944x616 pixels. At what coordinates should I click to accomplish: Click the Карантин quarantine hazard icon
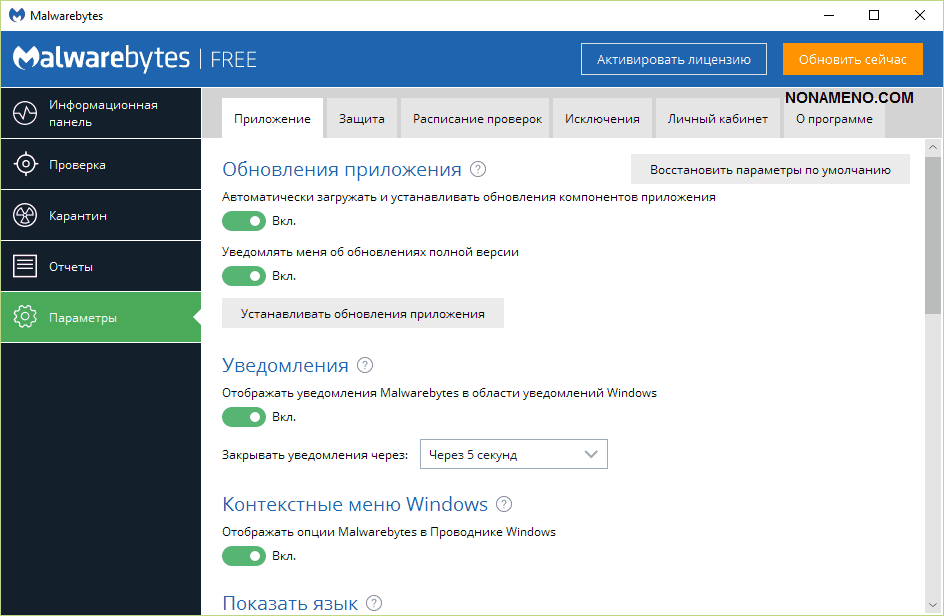(25, 216)
